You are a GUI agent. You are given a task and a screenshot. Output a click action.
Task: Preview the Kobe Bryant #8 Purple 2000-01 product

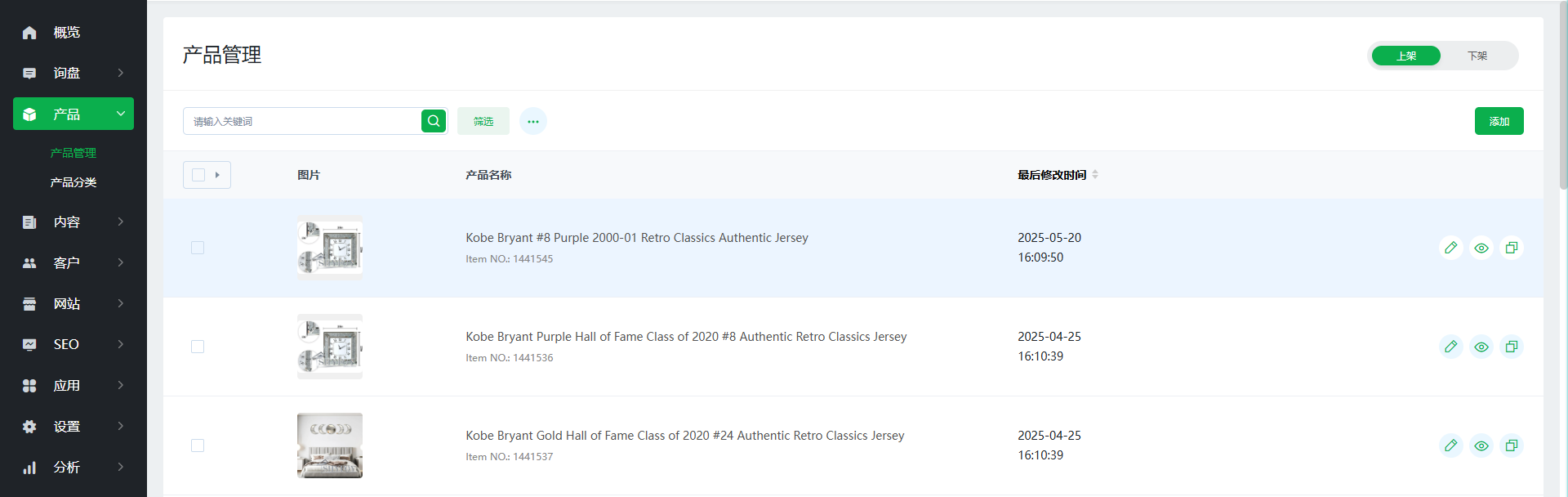pyautogui.click(x=1481, y=248)
